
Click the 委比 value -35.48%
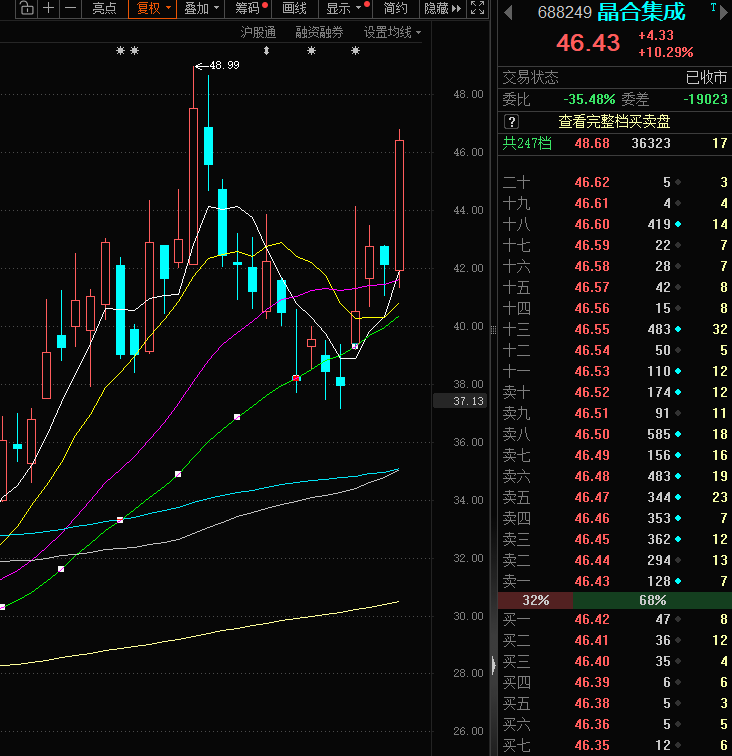[589, 99]
